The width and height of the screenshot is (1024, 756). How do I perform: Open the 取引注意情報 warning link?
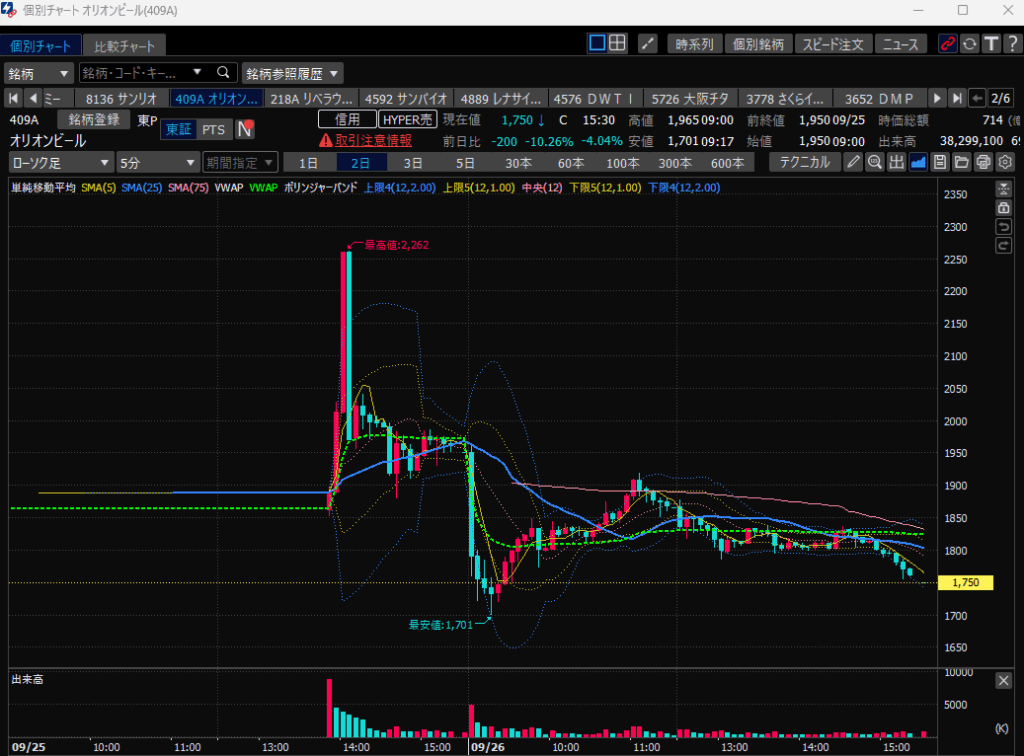[x=372, y=140]
